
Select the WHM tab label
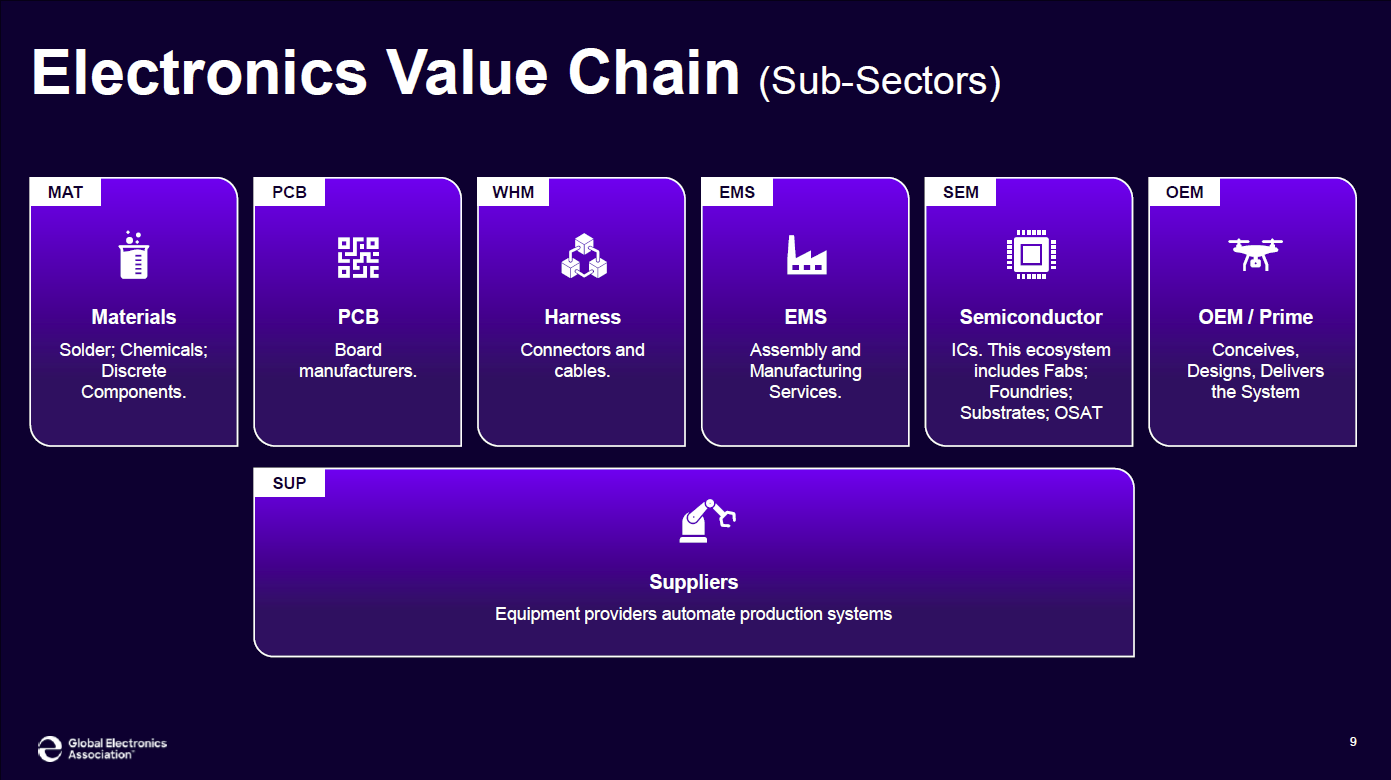point(513,192)
